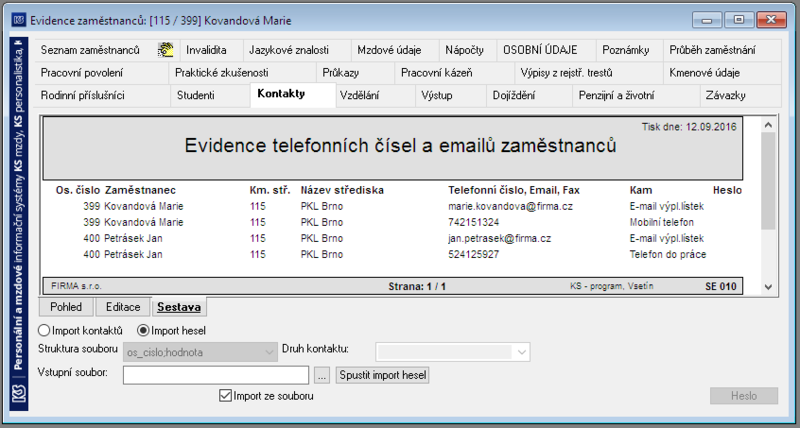Image resolution: width=800 pixels, height=428 pixels.
Task: Select the Import kontaktů radio button
Action: [x=81, y=331]
